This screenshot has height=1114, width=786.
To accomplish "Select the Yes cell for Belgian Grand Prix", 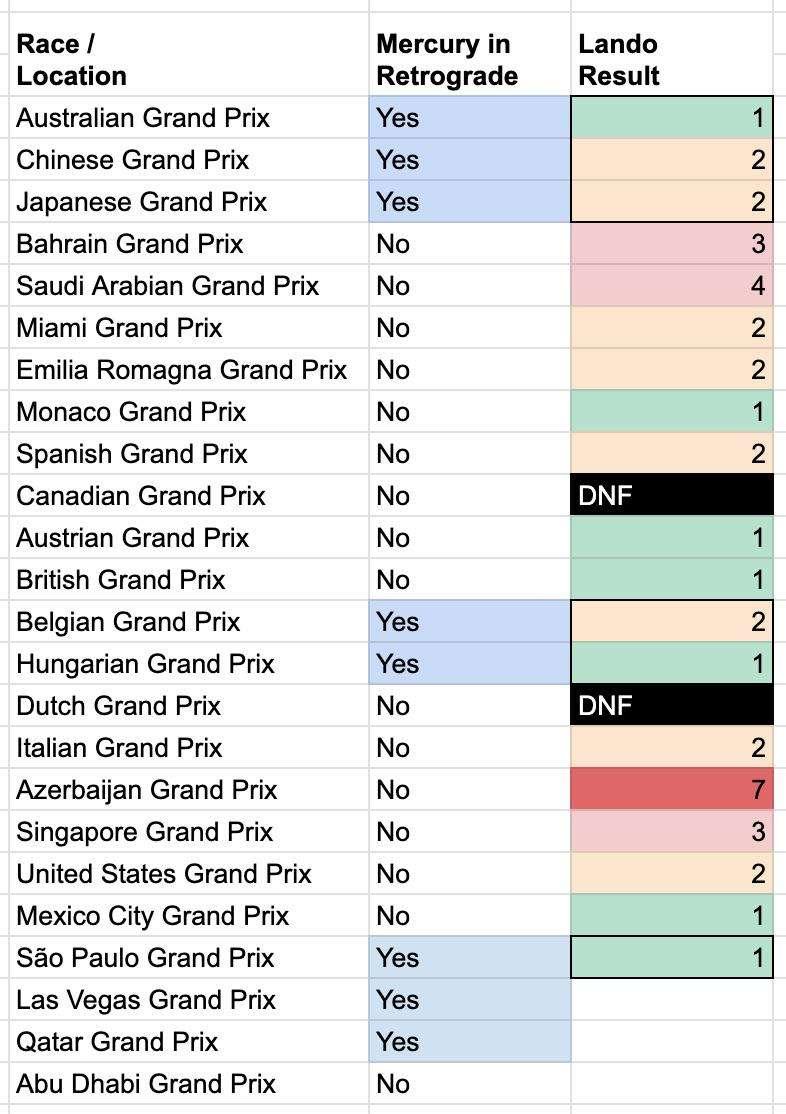I will 469,622.
